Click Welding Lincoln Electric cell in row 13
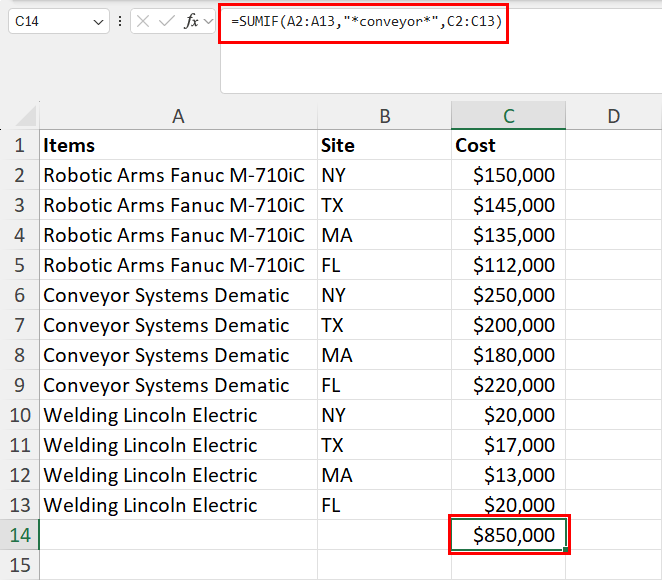Screen dimensions: 662x580 coord(178,505)
